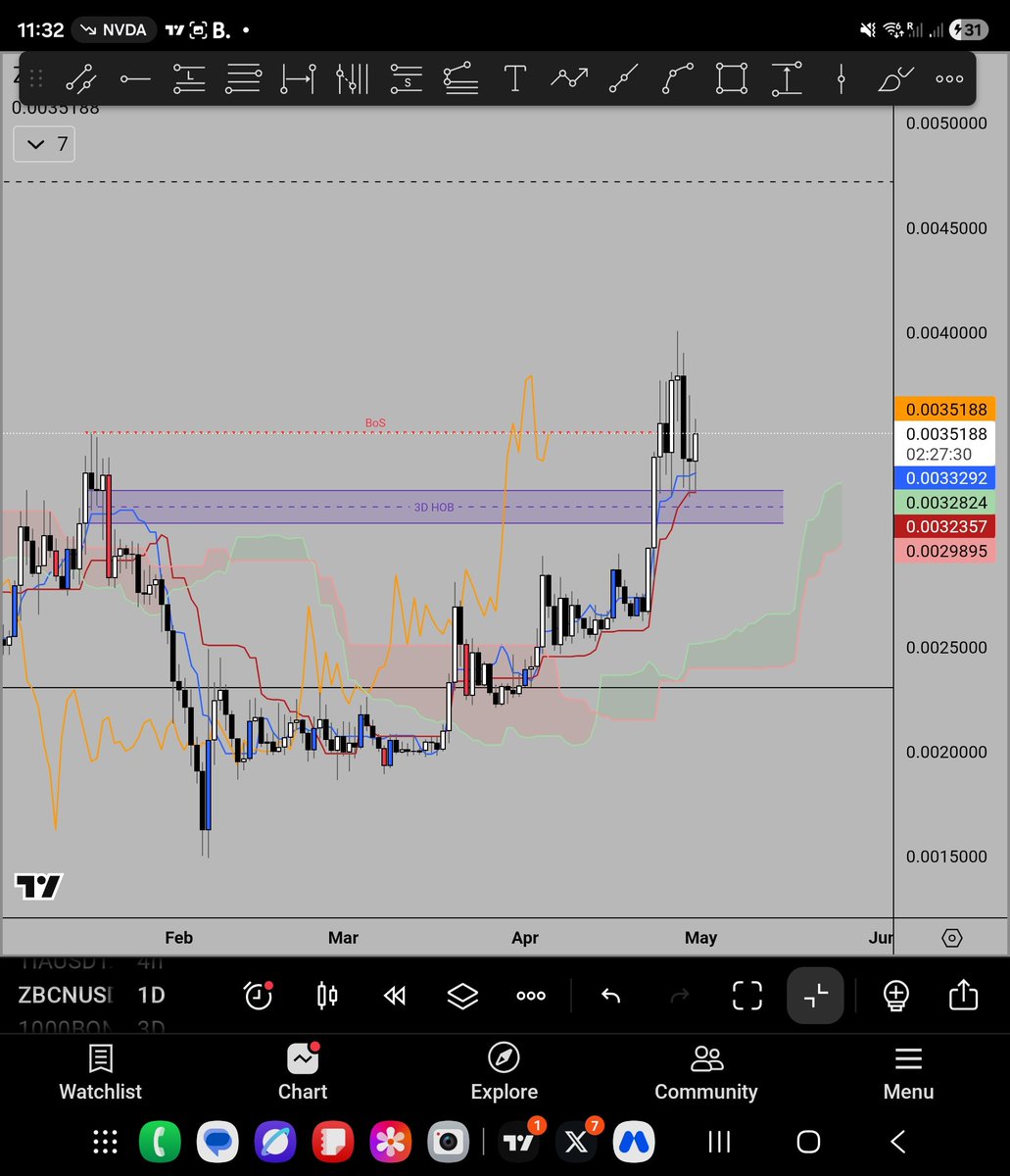Enter fullscreen chart mode
The image size is (1010, 1176).
point(747,996)
